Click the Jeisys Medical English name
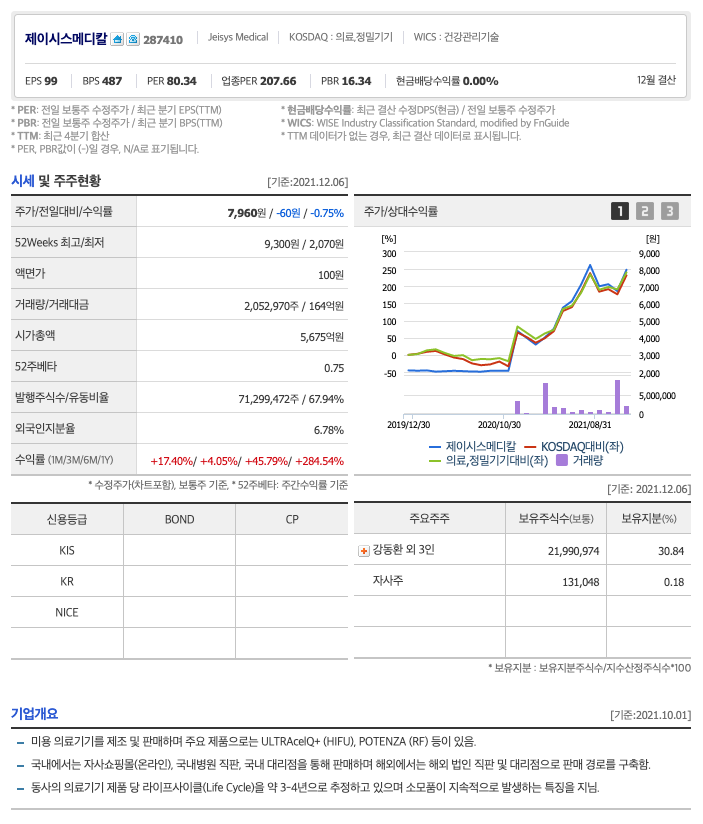This screenshot has height=824, width=703. point(238,37)
